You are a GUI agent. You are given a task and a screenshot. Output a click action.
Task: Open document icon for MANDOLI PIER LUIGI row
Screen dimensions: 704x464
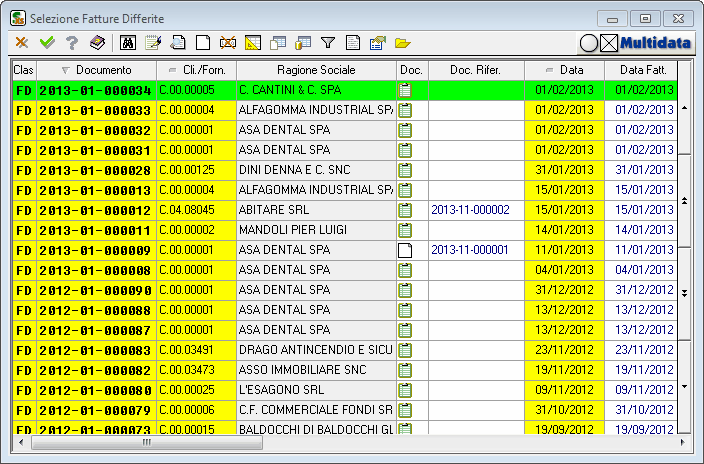click(405, 230)
